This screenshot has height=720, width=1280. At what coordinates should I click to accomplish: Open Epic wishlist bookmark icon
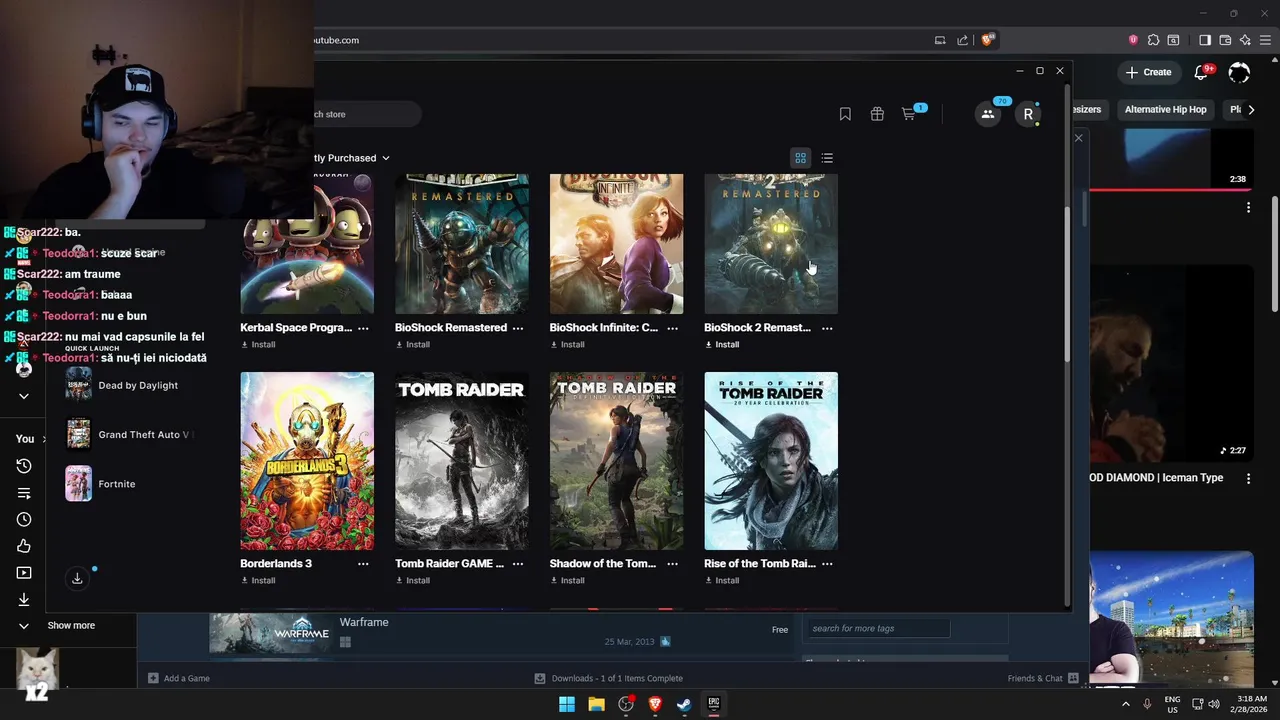pyautogui.click(x=845, y=114)
